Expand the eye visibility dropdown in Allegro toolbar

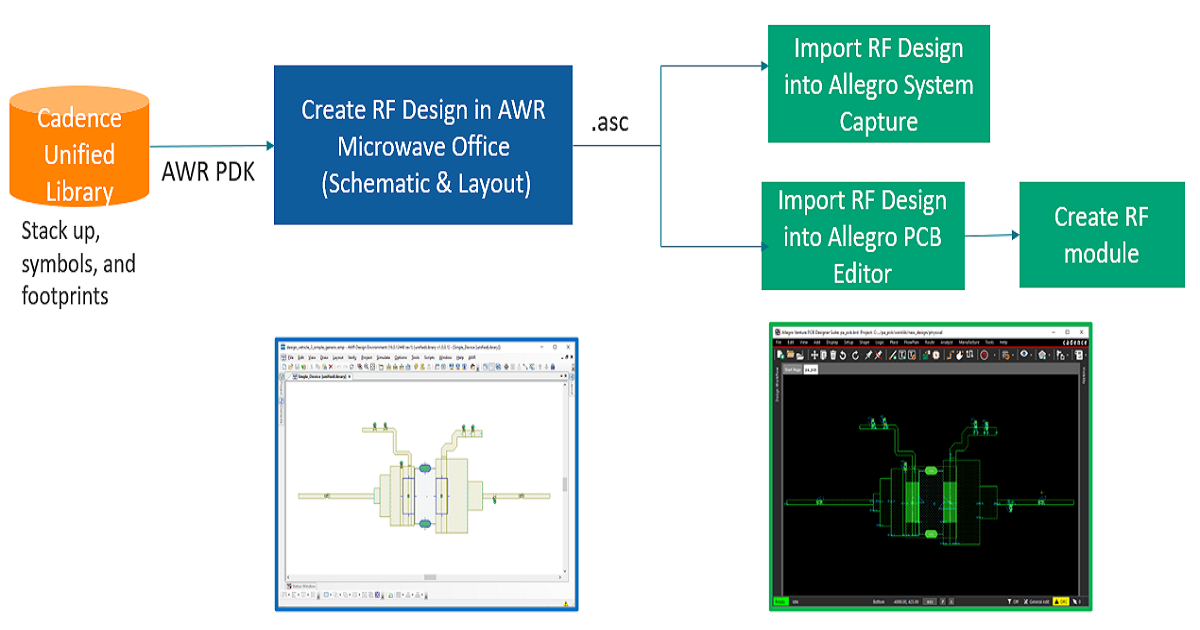click(x=1028, y=354)
